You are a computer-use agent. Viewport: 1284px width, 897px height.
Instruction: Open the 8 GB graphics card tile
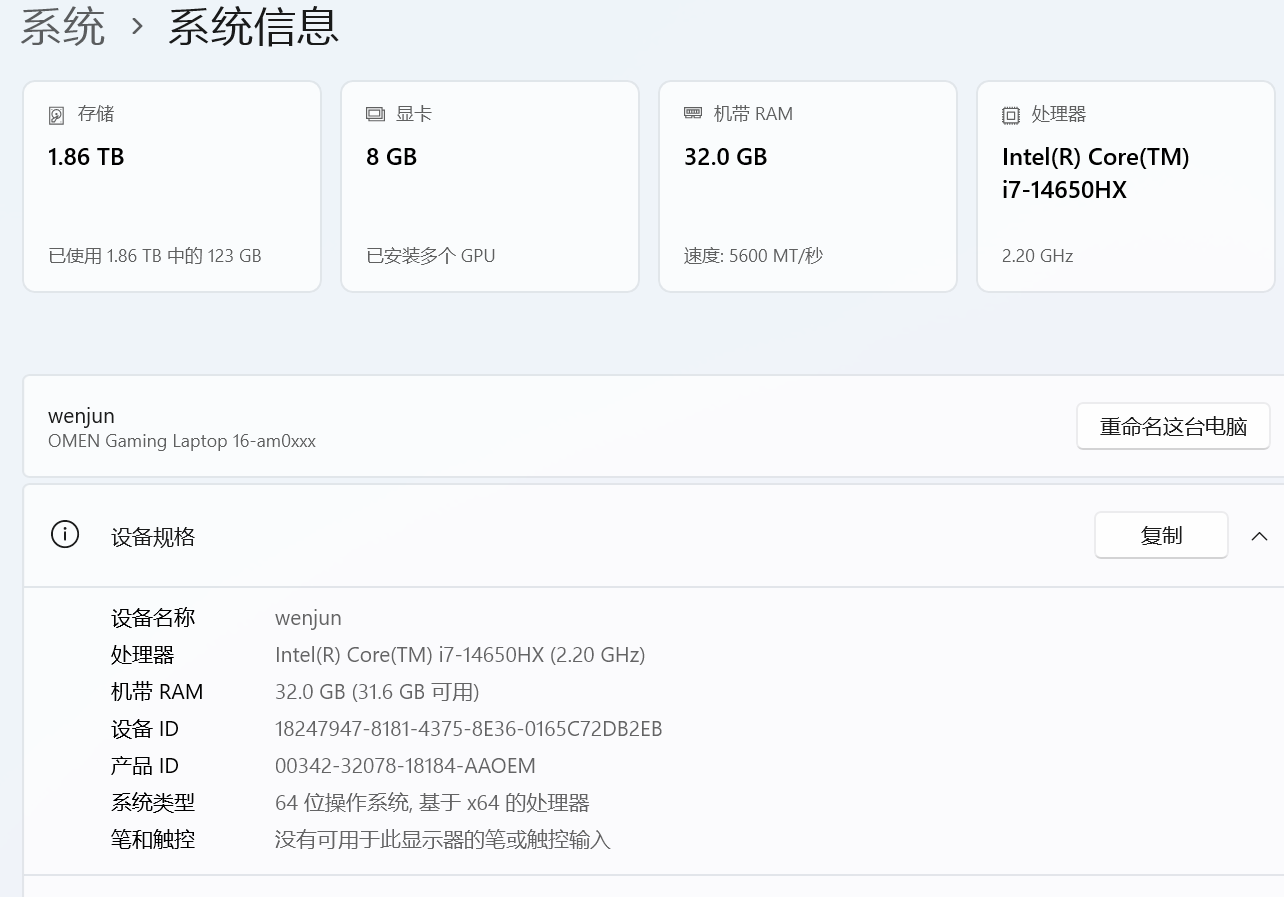490,186
